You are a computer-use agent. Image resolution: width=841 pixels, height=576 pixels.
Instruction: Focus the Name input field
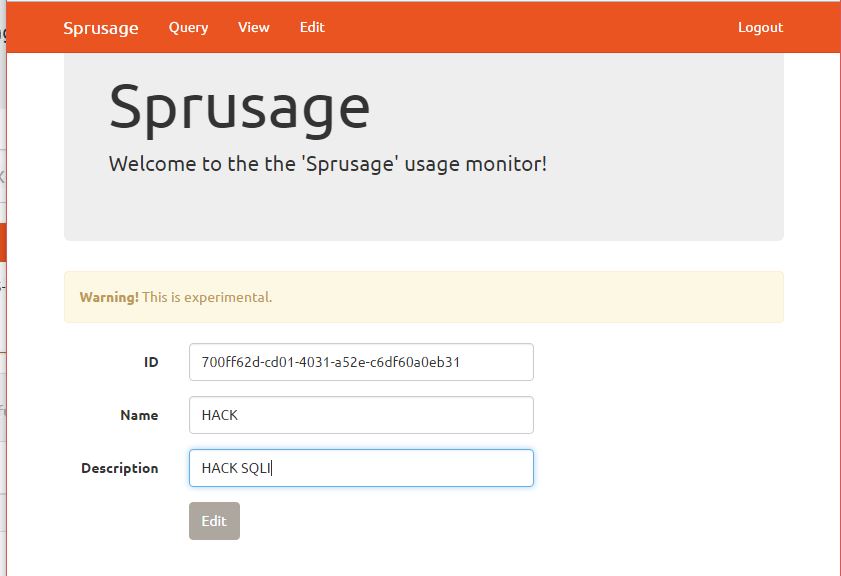coord(361,415)
